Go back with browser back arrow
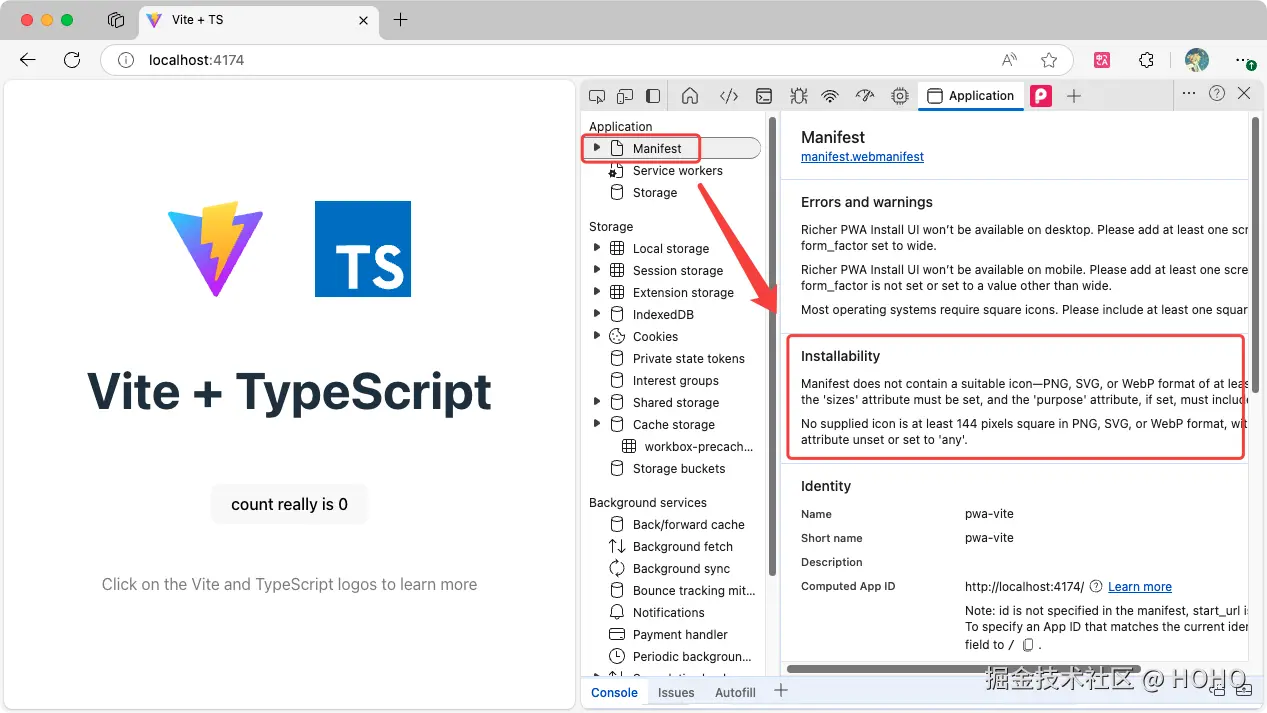The image size is (1267, 713). (27, 60)
